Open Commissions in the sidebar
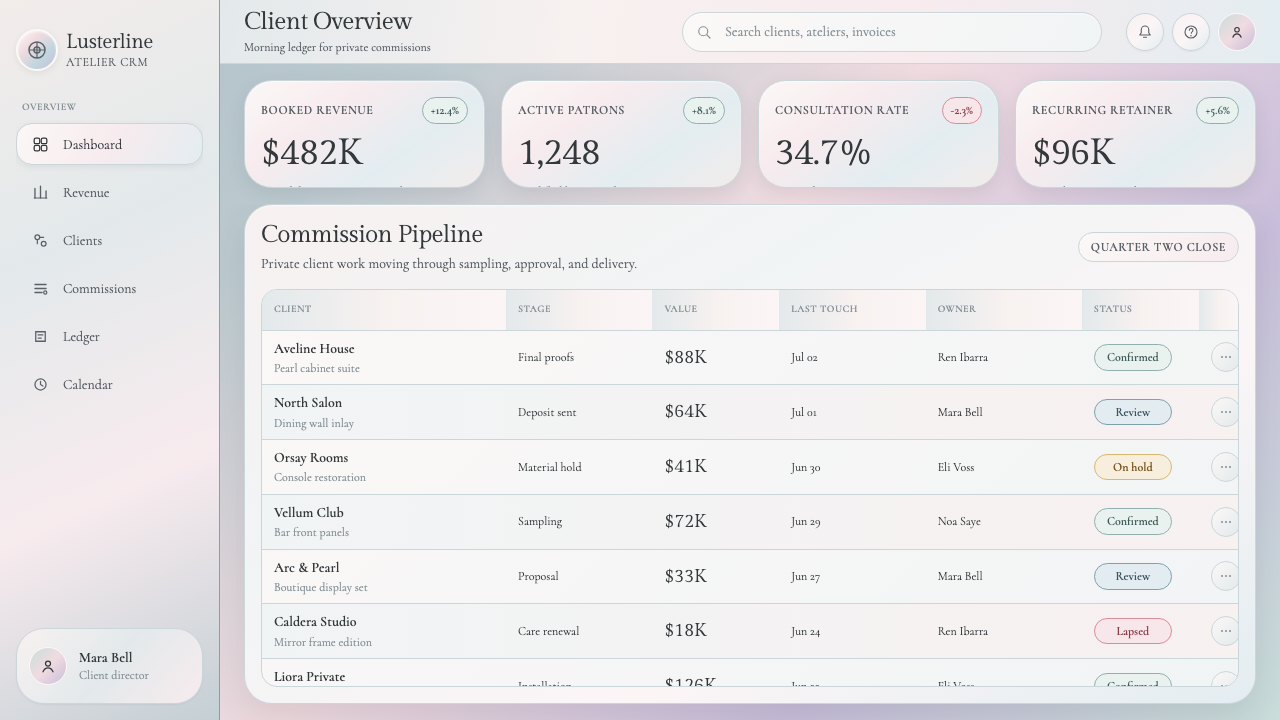Screen dimensions: 1280x720 110,289
